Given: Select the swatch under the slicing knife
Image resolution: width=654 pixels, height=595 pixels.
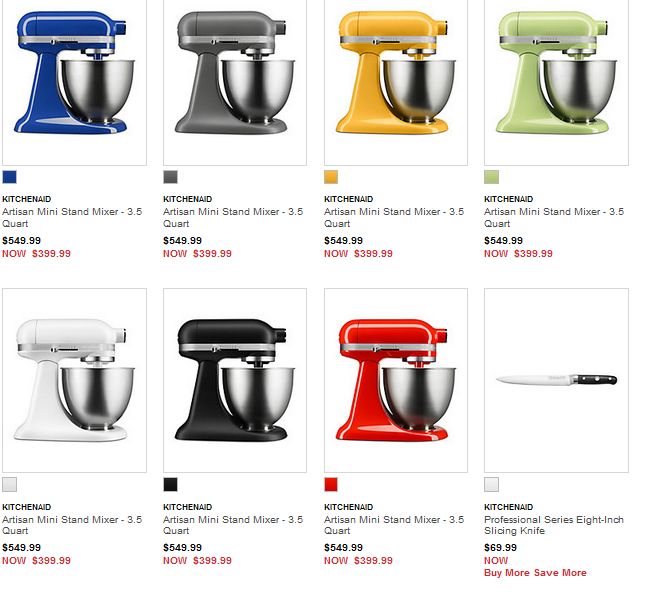Looking at the screenshot, I should [x=491, y=485].
